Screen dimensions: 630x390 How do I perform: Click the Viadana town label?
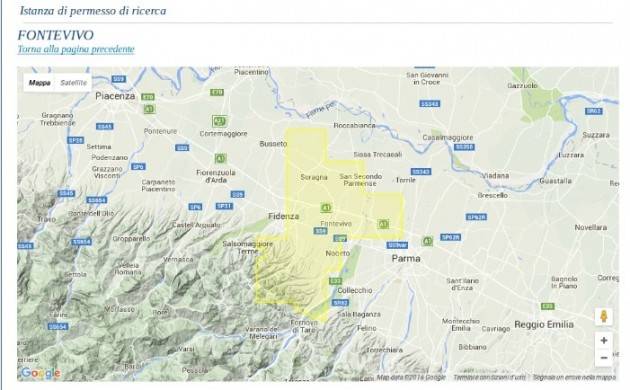click(x=495, y=176)
